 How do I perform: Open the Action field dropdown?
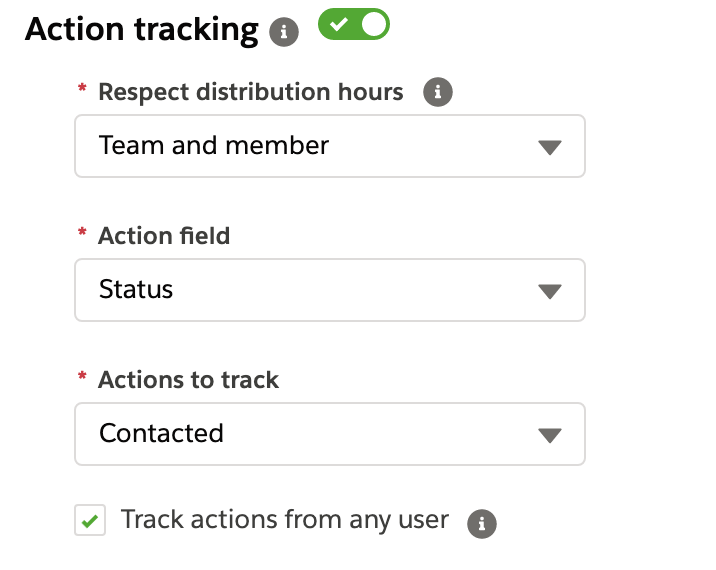[330, 290]
